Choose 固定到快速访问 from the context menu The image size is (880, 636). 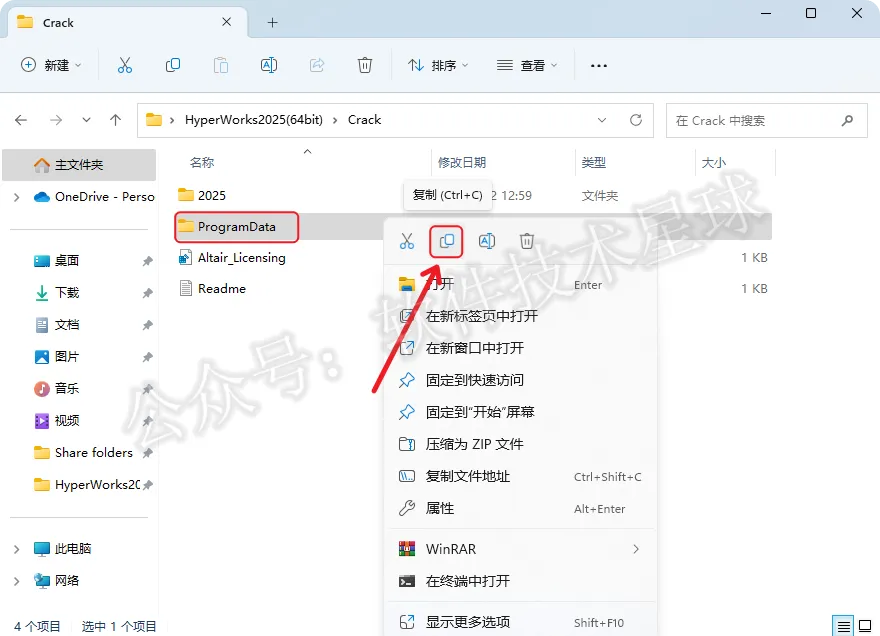521,380
